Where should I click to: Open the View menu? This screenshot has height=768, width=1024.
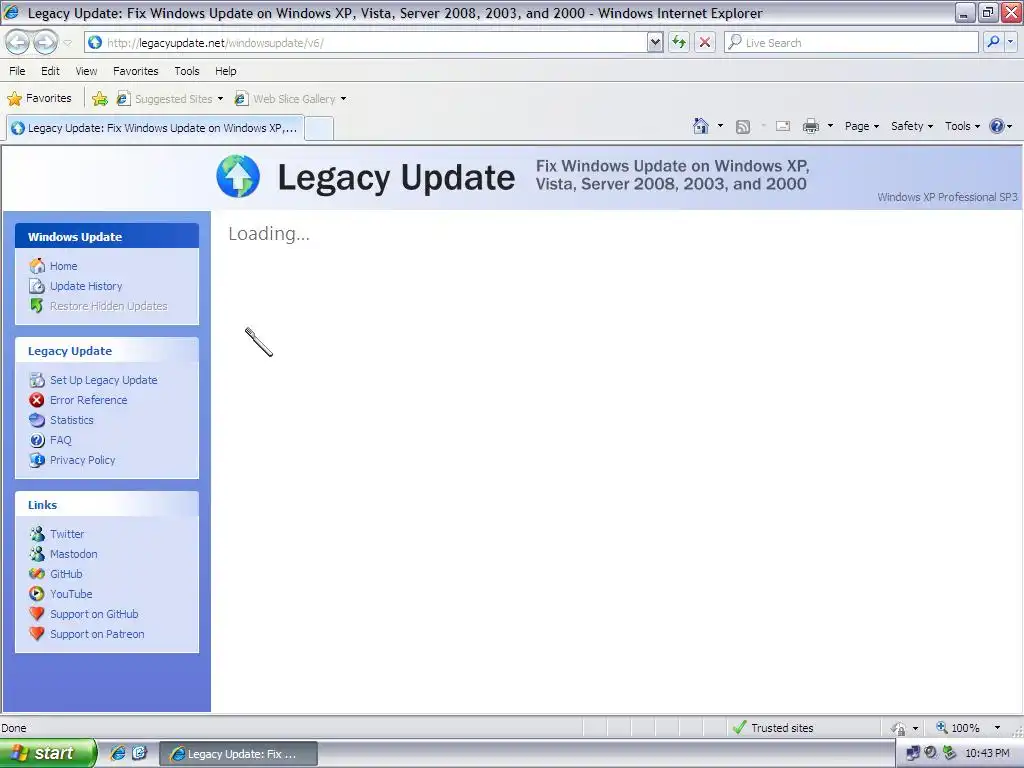coord(86,71)
